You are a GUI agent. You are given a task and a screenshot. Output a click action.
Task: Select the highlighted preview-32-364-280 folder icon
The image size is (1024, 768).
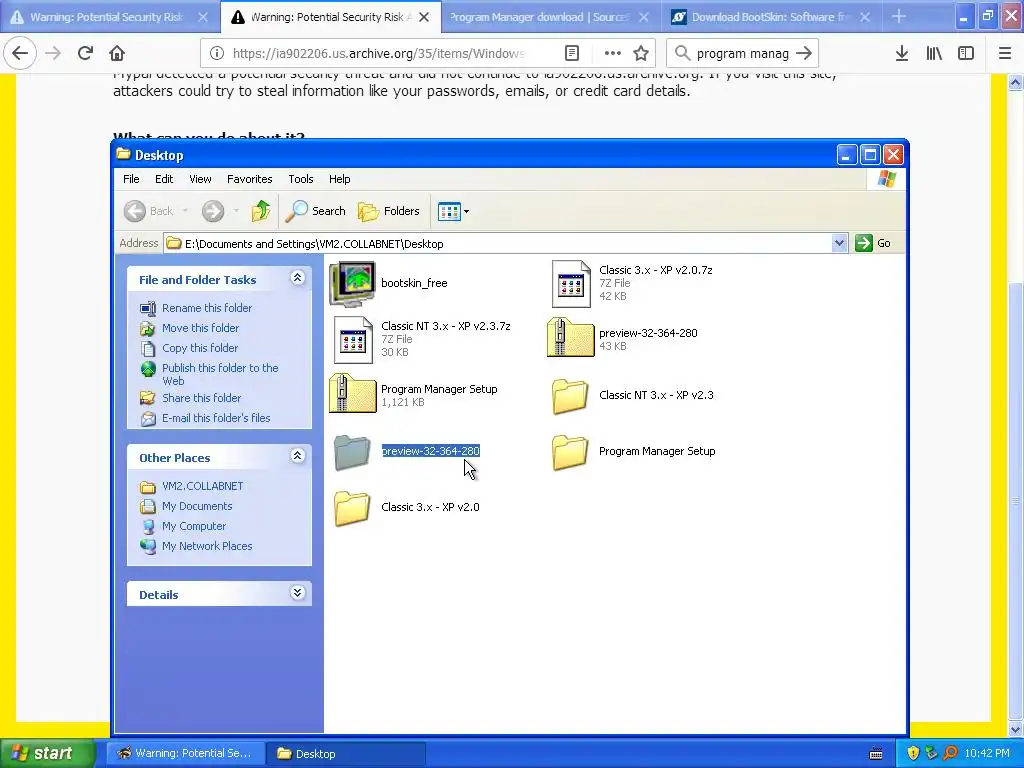click(x=352, y=452)
